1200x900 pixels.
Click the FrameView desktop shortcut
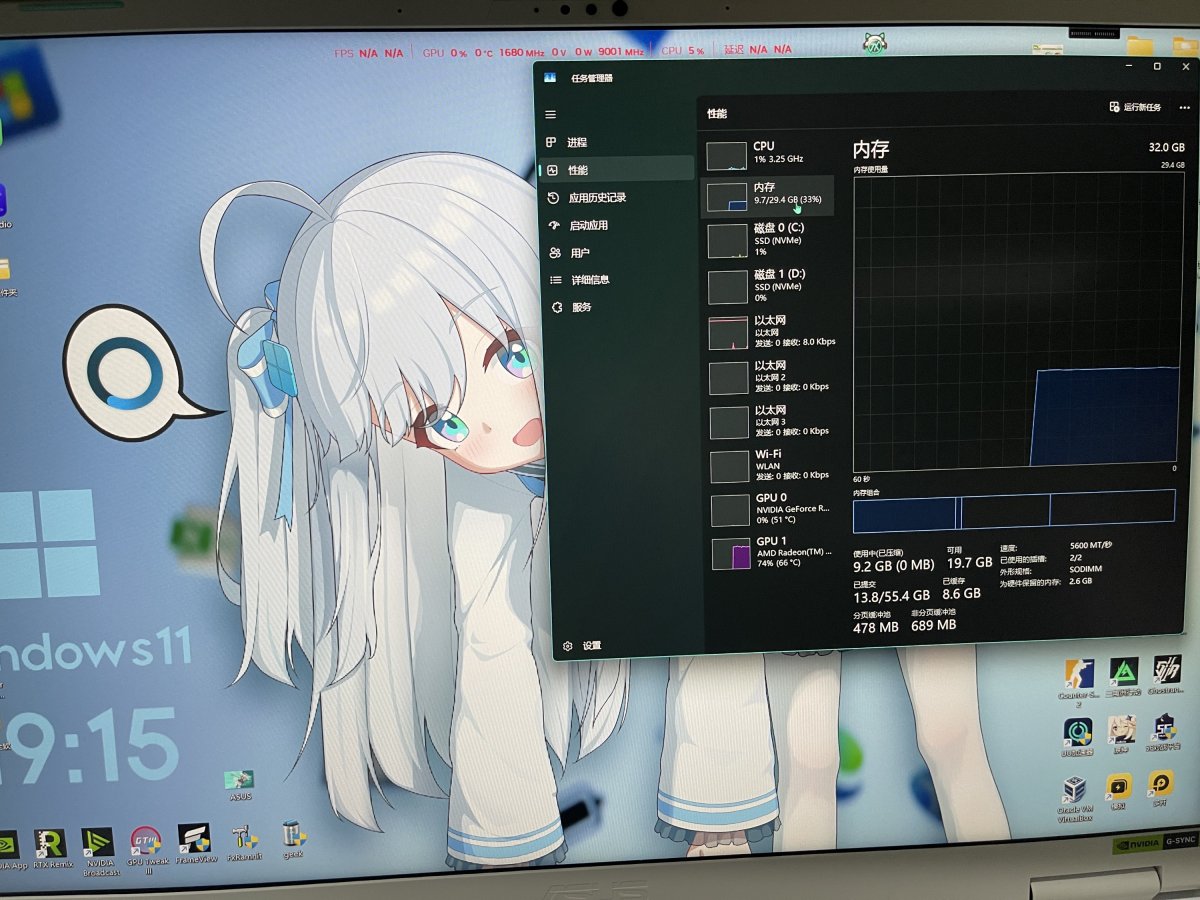click(195, 843)
